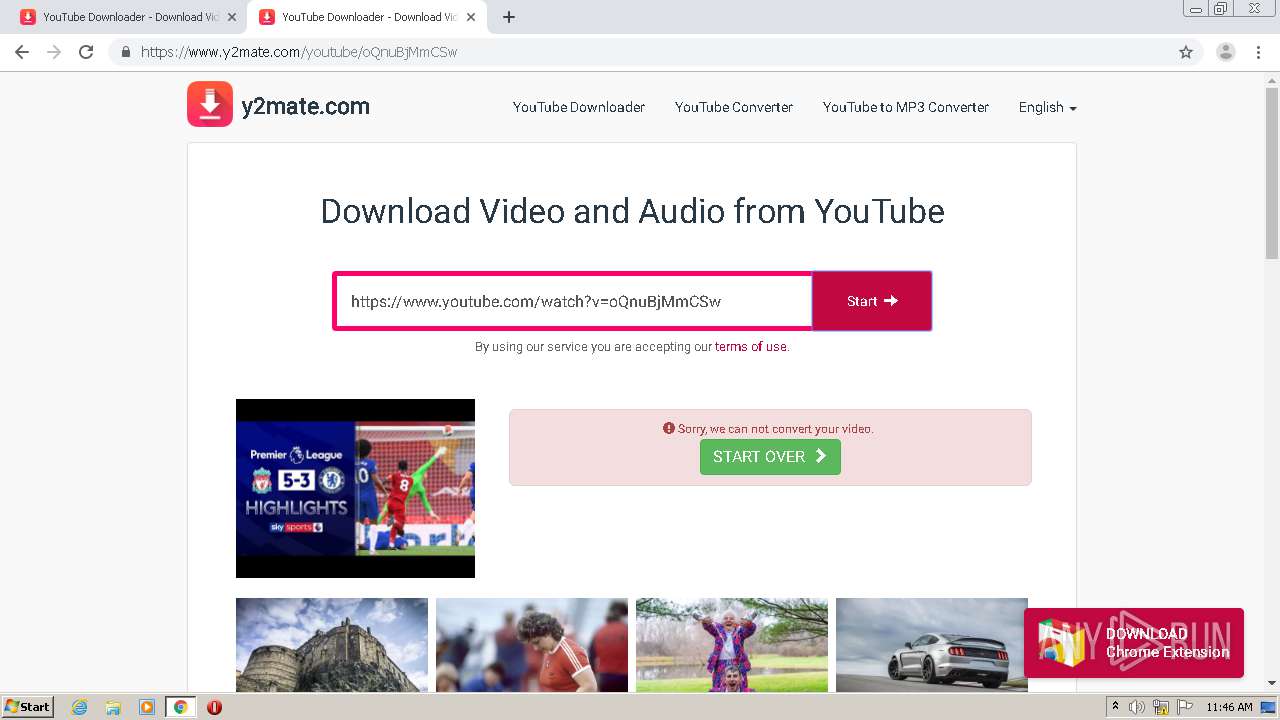The height and width of the screenshot is (720, 1280).
Task: Close the second YouTube Downloader tab
Action: click(x=471, y=17)
